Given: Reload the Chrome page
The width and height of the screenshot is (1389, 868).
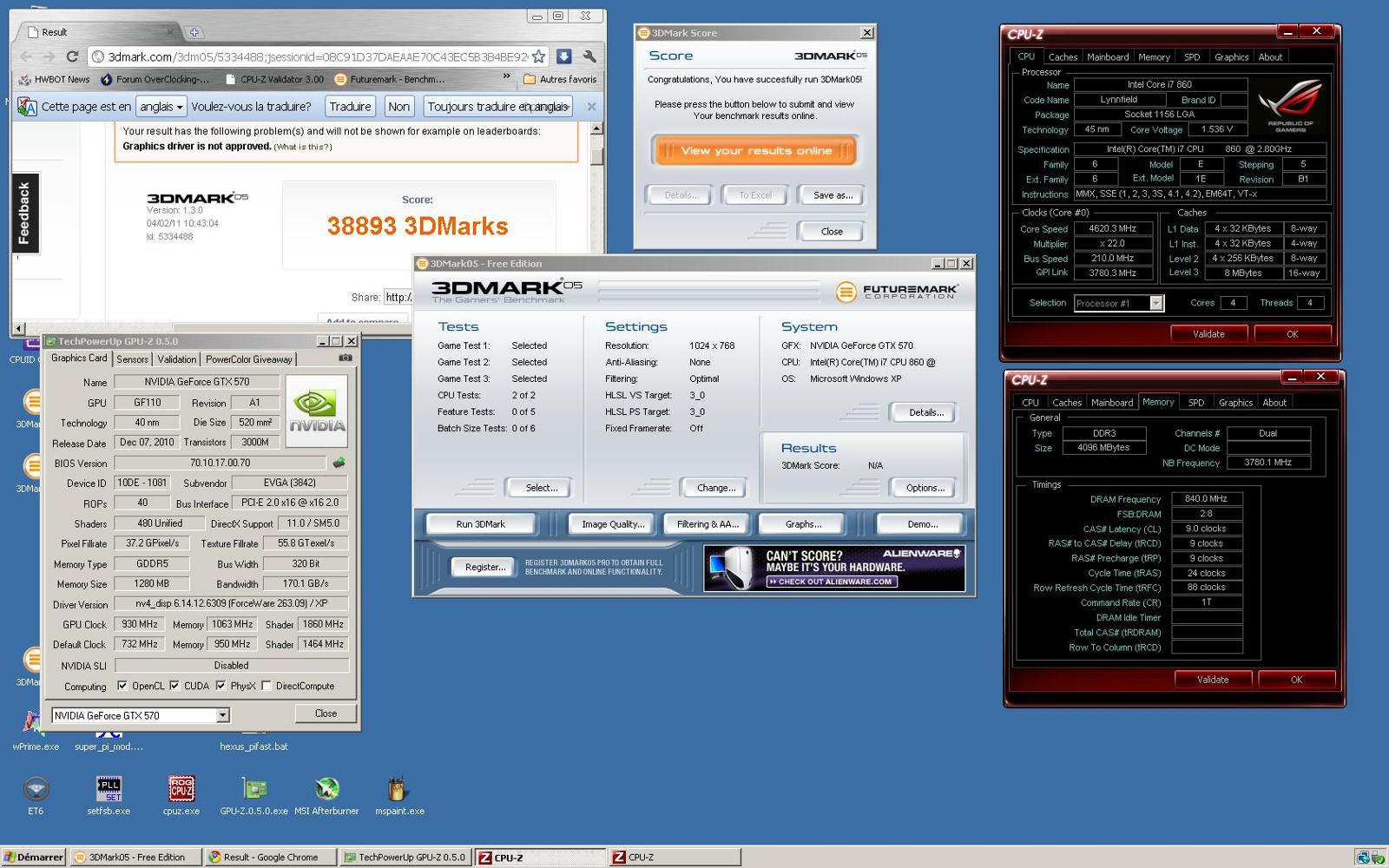Looking at the screenshot, I should (72, 56).
